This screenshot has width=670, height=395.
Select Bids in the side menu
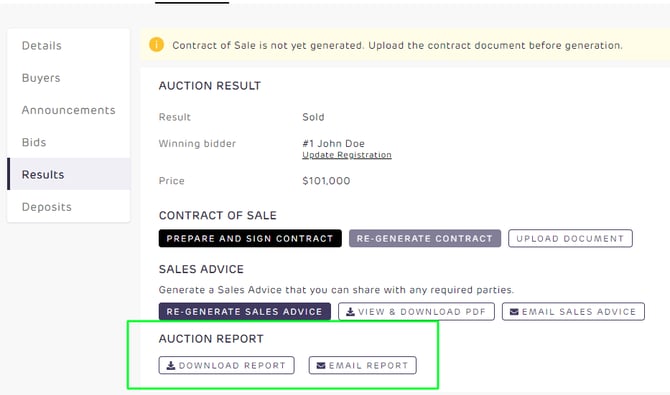(68, 142)
